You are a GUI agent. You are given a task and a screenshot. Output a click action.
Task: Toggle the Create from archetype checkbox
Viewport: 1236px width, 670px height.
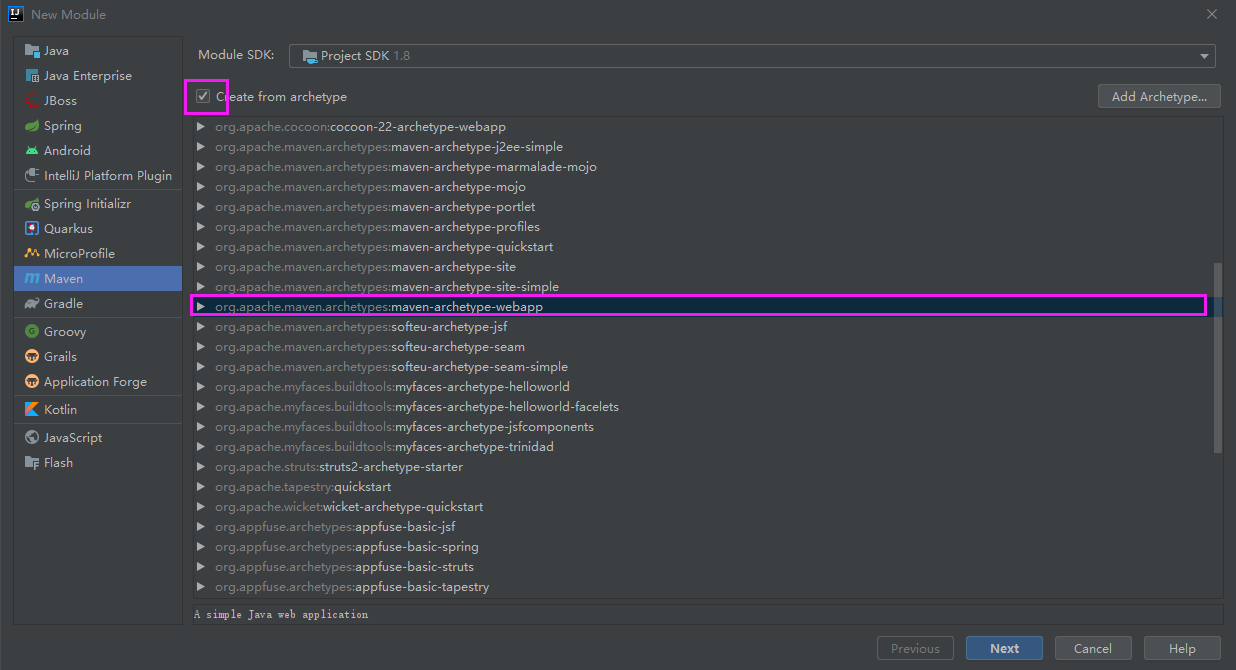[203, 97]
